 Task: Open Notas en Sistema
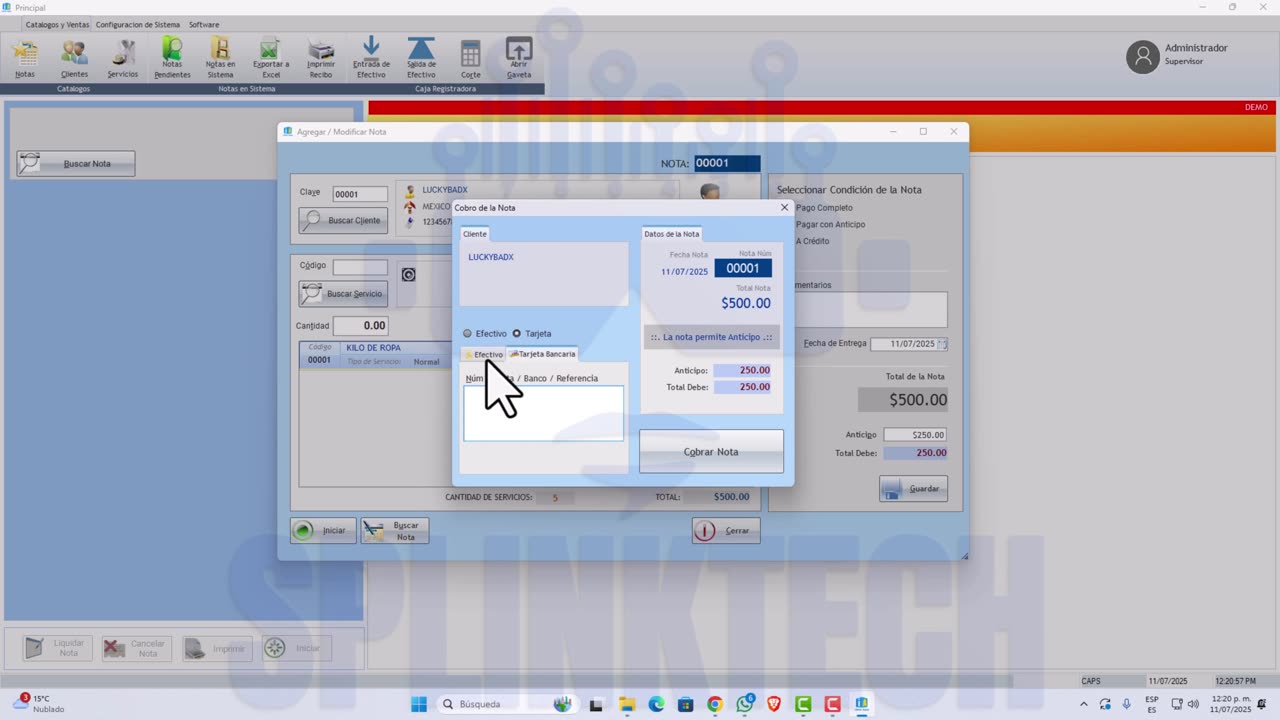220,59
